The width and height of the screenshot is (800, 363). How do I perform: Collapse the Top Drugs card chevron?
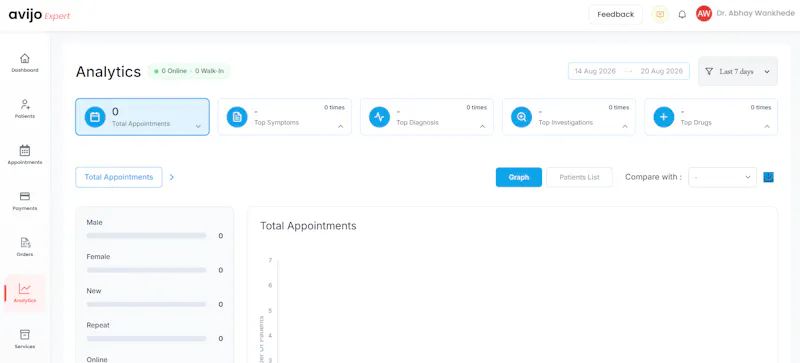(x=767, y=126)
